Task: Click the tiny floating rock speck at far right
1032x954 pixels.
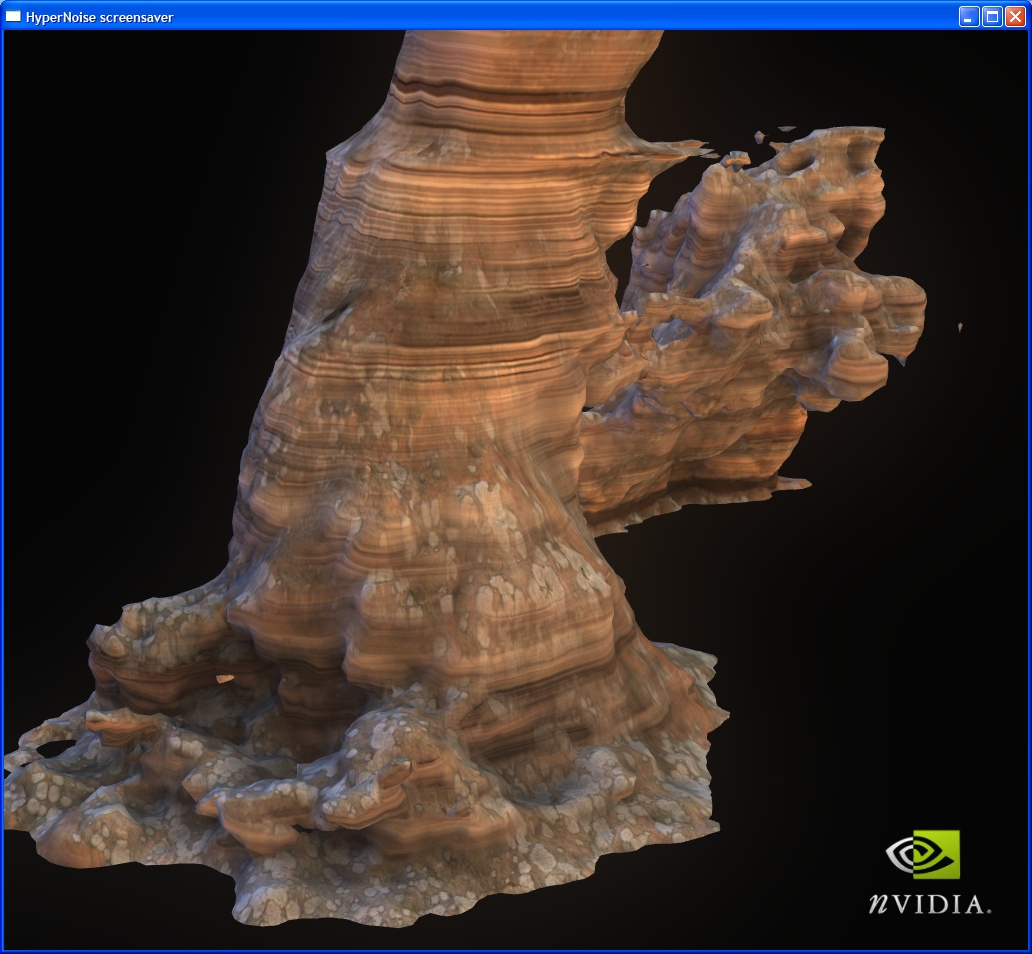Action: 960,326
